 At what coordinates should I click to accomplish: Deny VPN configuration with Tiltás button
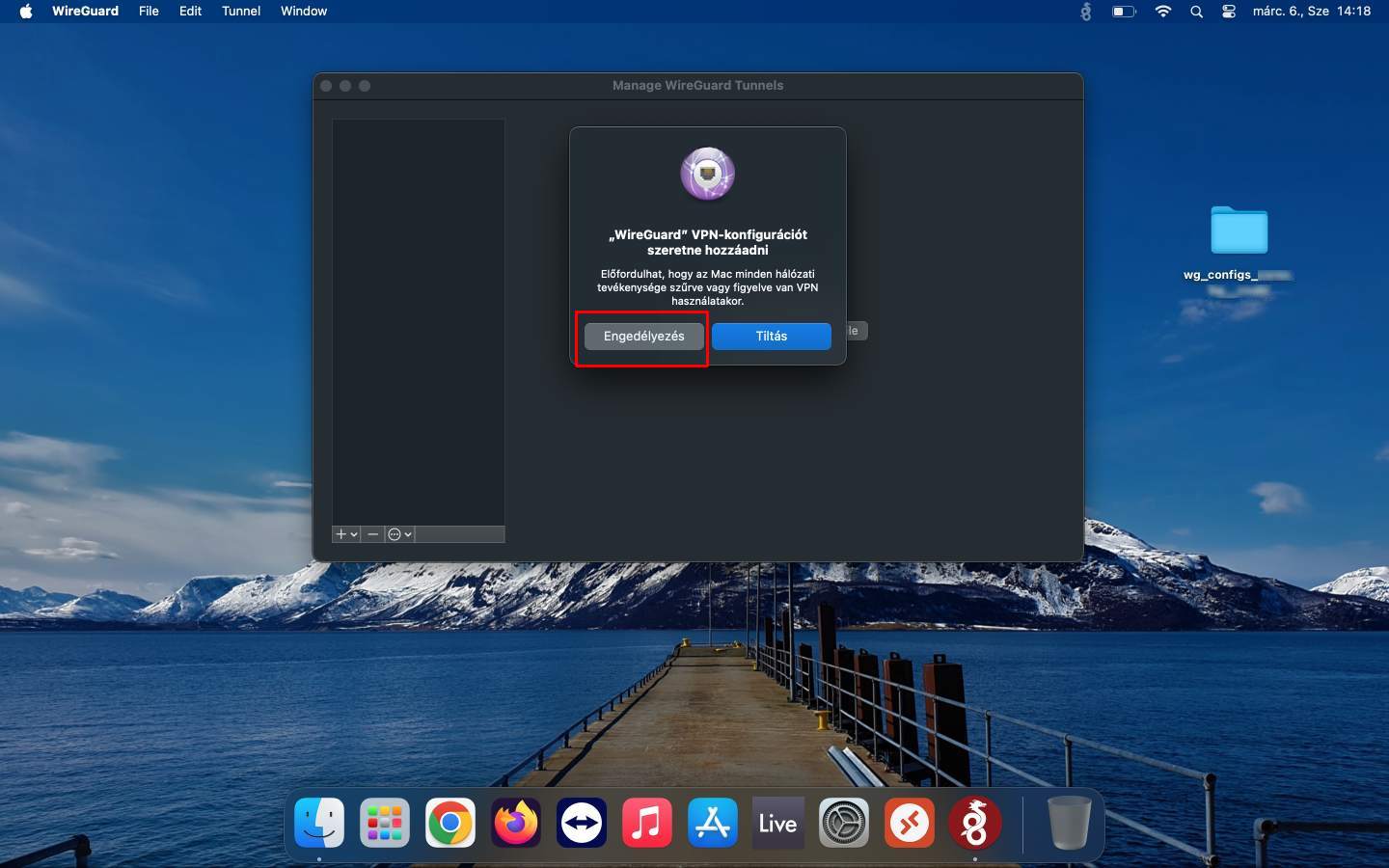pyautogui.click(x=772, y=336)
